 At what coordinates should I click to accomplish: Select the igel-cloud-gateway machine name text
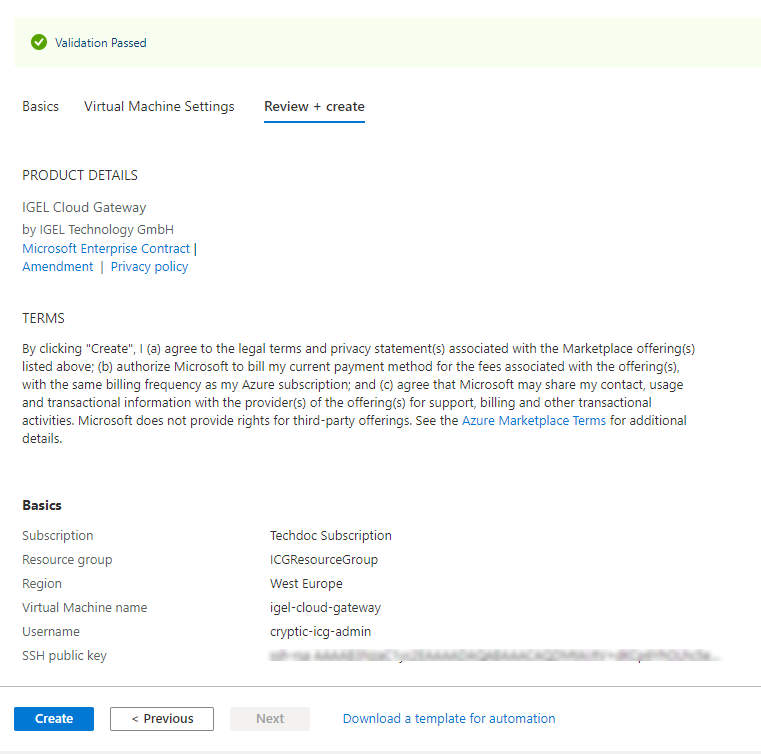point(325,607)
